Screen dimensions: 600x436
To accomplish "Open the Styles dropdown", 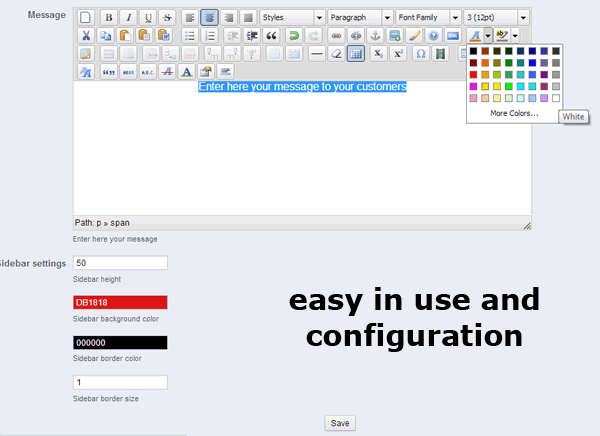I will [x=291, y=18].
